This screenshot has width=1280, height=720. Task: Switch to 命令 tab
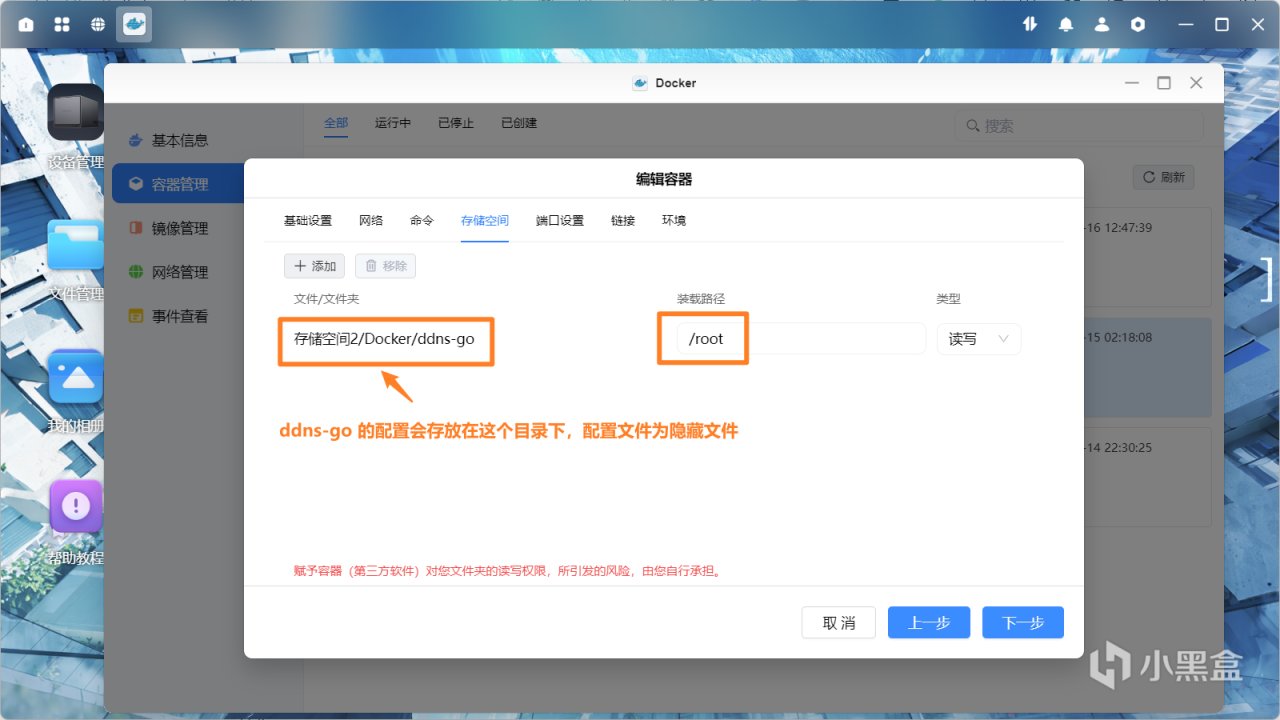422,220
